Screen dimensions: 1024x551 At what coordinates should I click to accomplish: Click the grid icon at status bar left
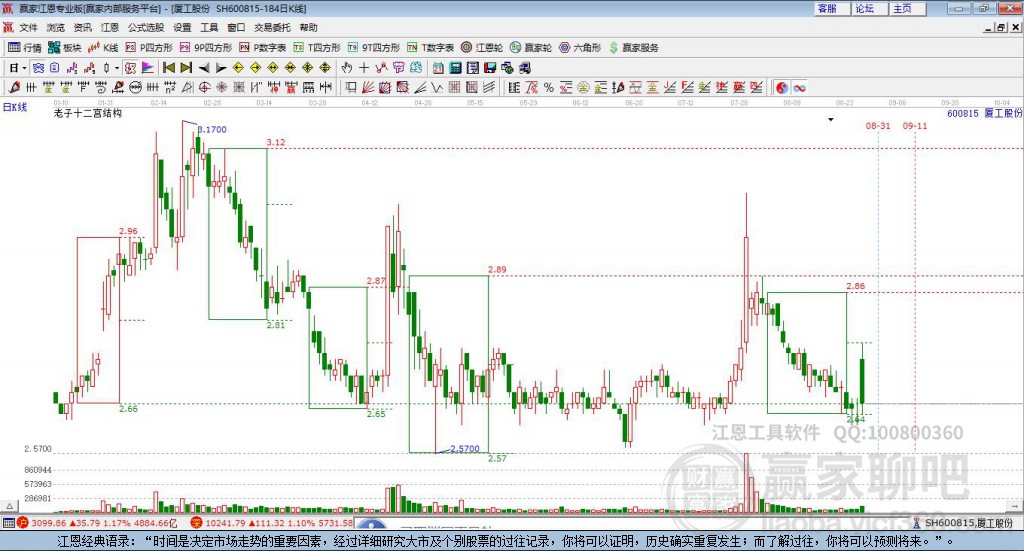pos(8,523)
